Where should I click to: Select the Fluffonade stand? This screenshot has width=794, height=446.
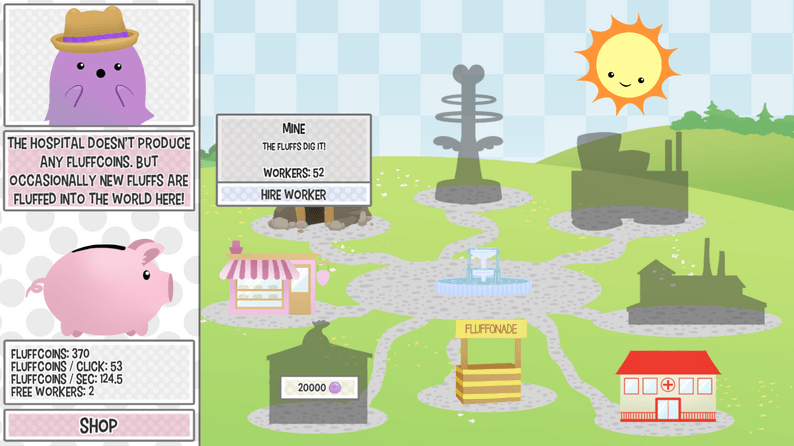coord(490,362)
